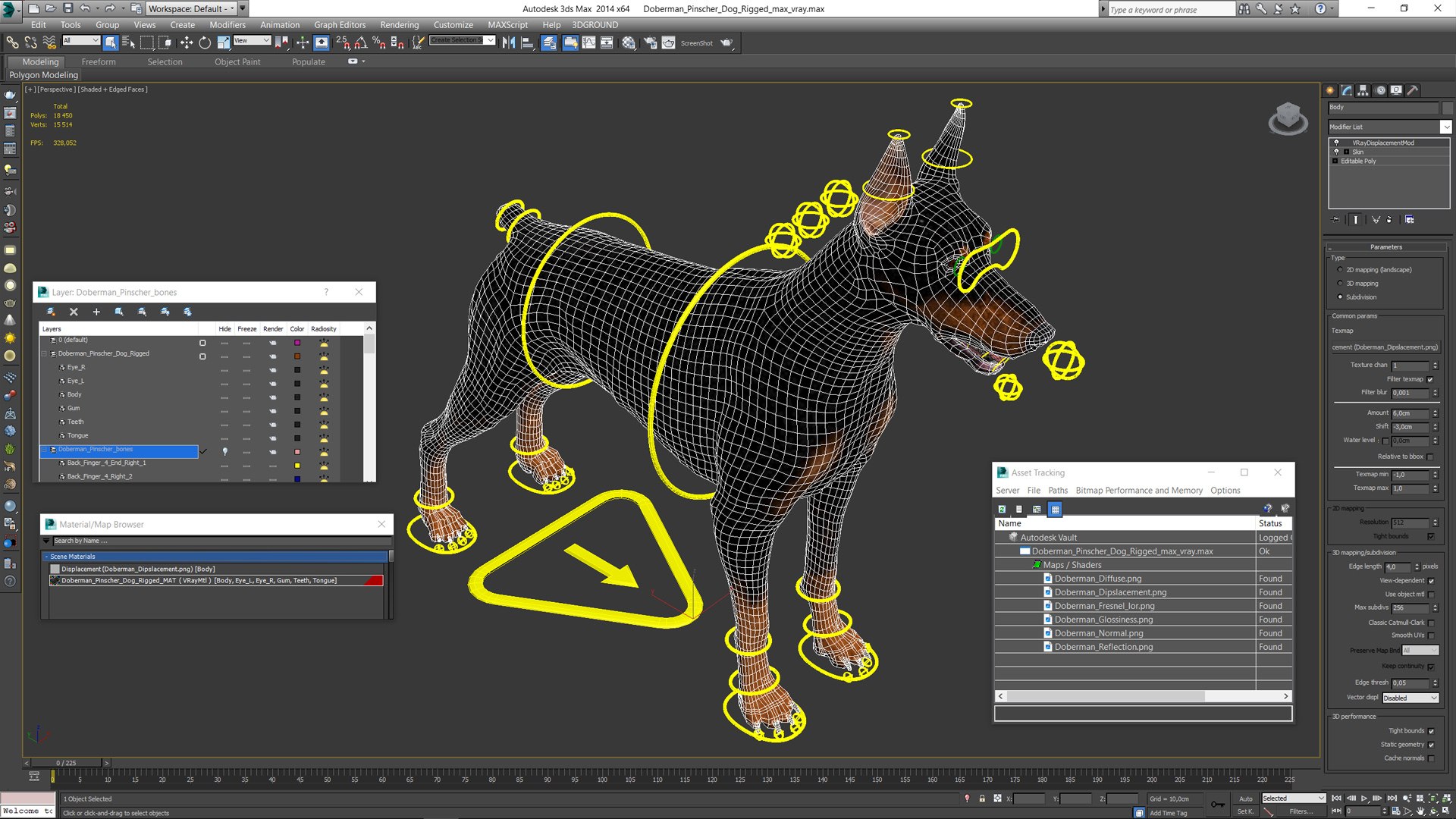Click the ViewCube in perspective viewport

[1288, 118]
